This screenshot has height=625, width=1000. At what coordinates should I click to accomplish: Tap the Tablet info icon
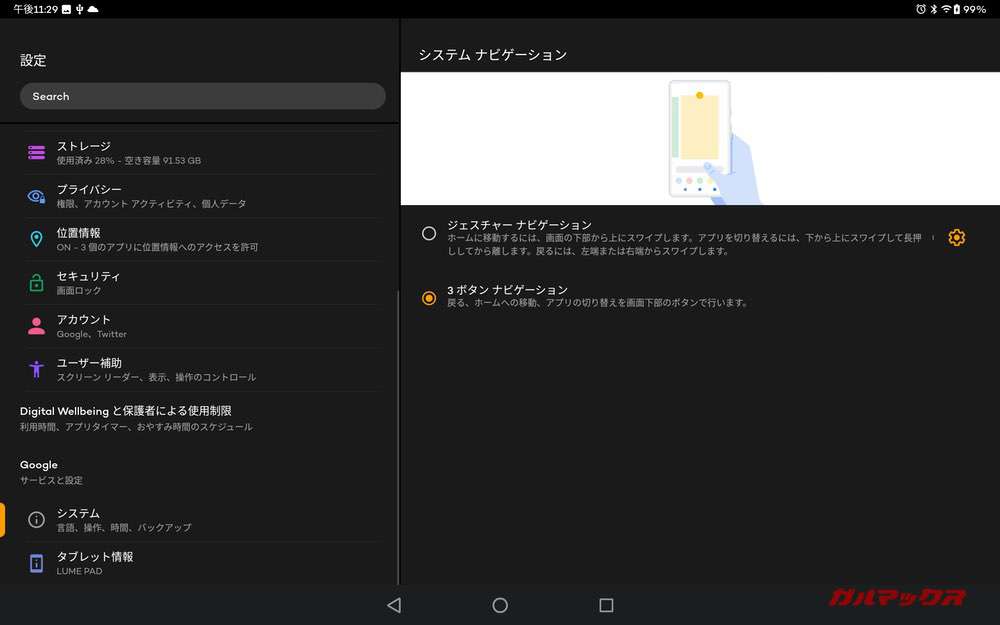coord(37,563)
